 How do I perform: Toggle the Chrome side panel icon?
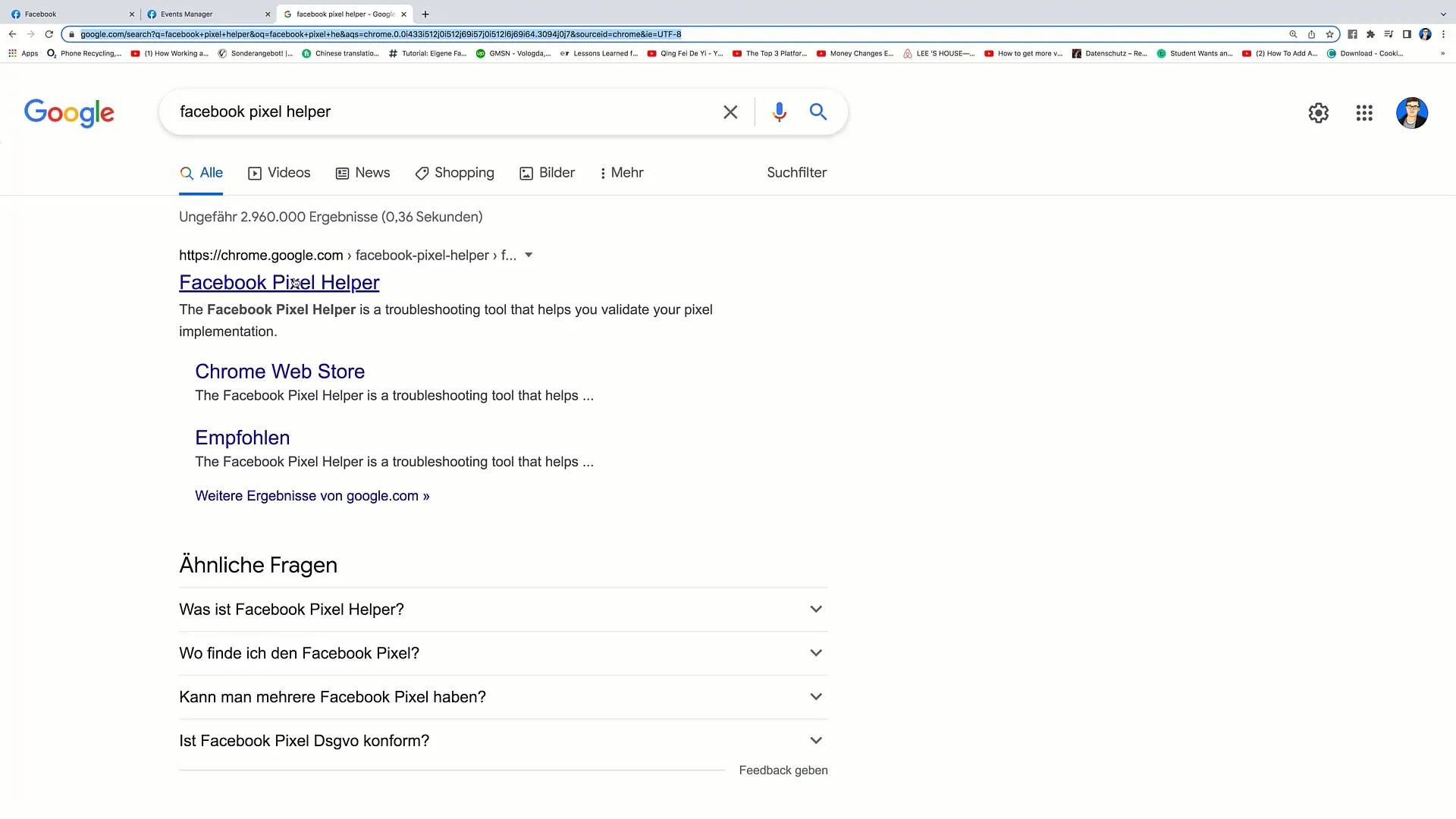pyautogui.click(x=1407, y=34)
